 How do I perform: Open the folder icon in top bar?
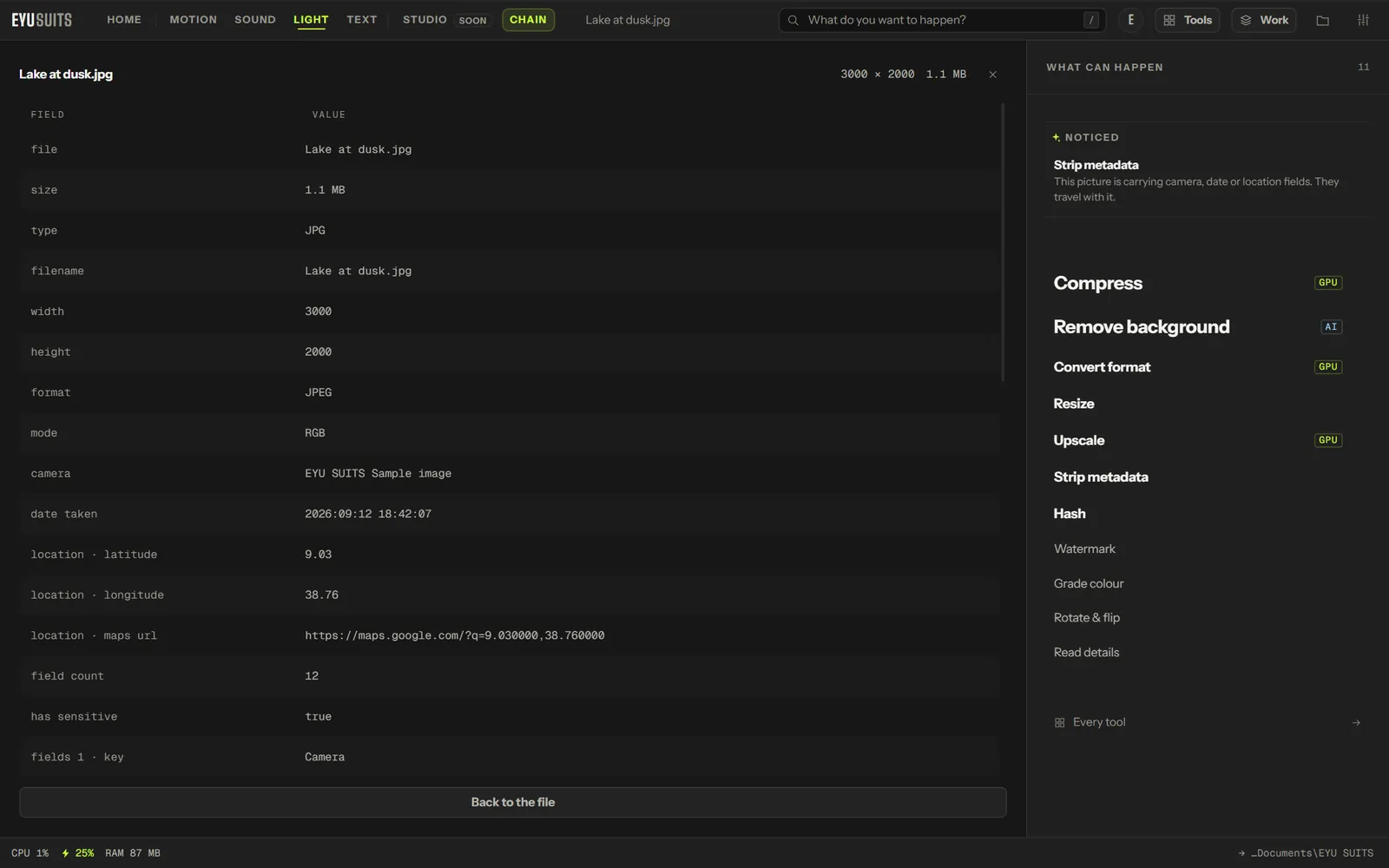[1322, 20]
